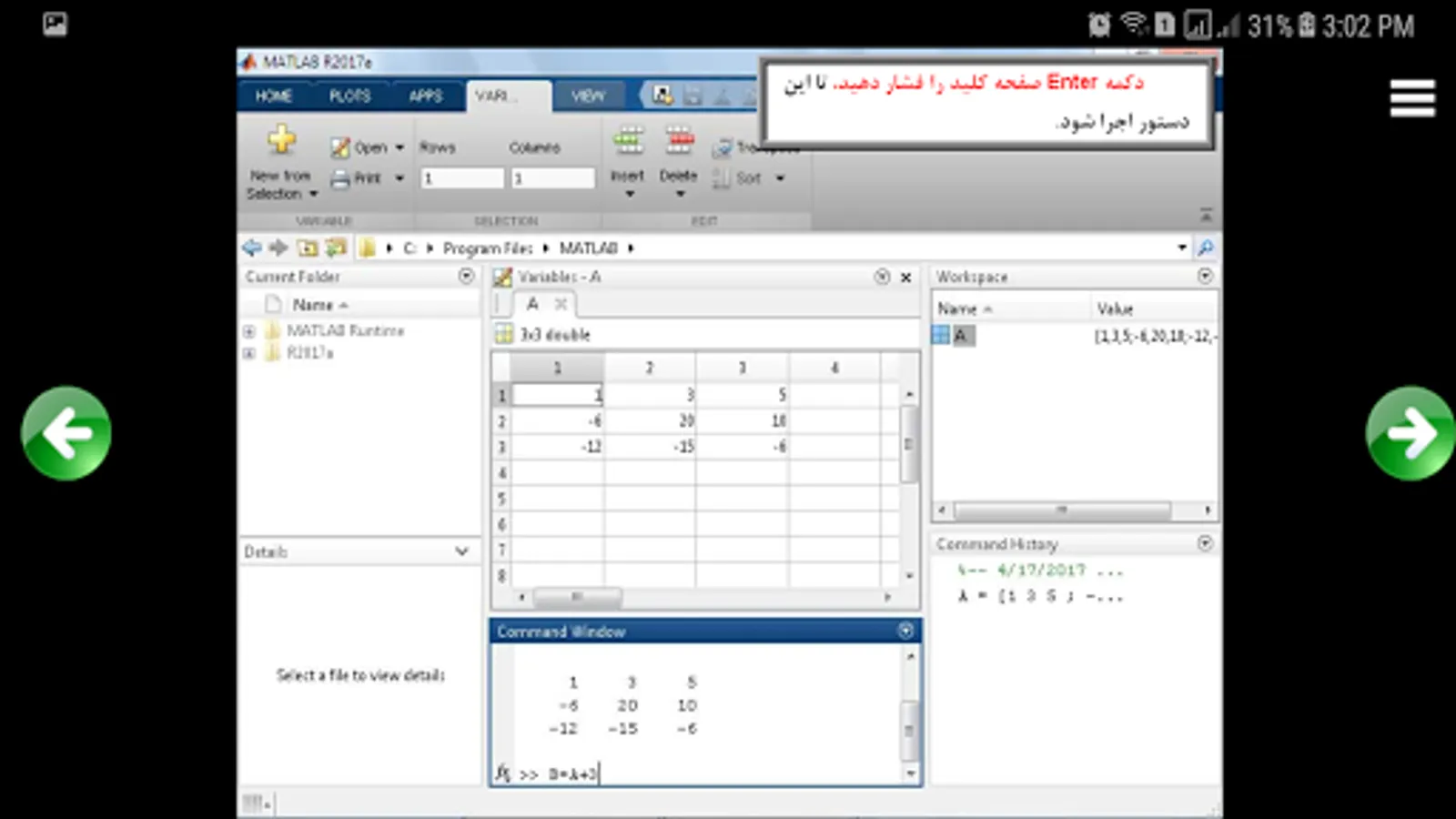The width and height of the screenshot is (1456, 819).
Task: Close the A variable tab
Action: (561, 304)
